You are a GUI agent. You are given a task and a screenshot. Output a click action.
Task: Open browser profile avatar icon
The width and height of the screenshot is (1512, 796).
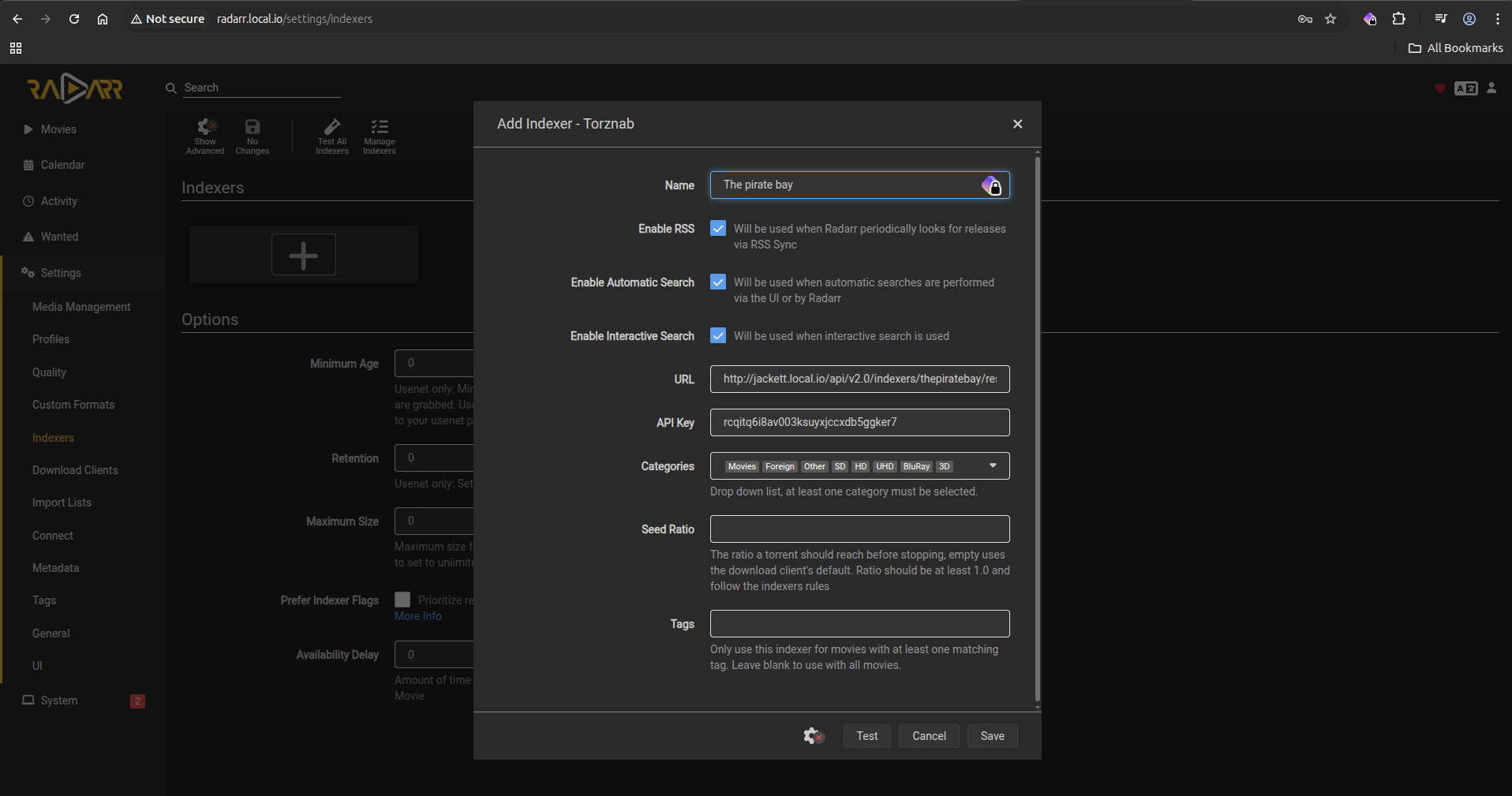click(x=1469, y=19)
